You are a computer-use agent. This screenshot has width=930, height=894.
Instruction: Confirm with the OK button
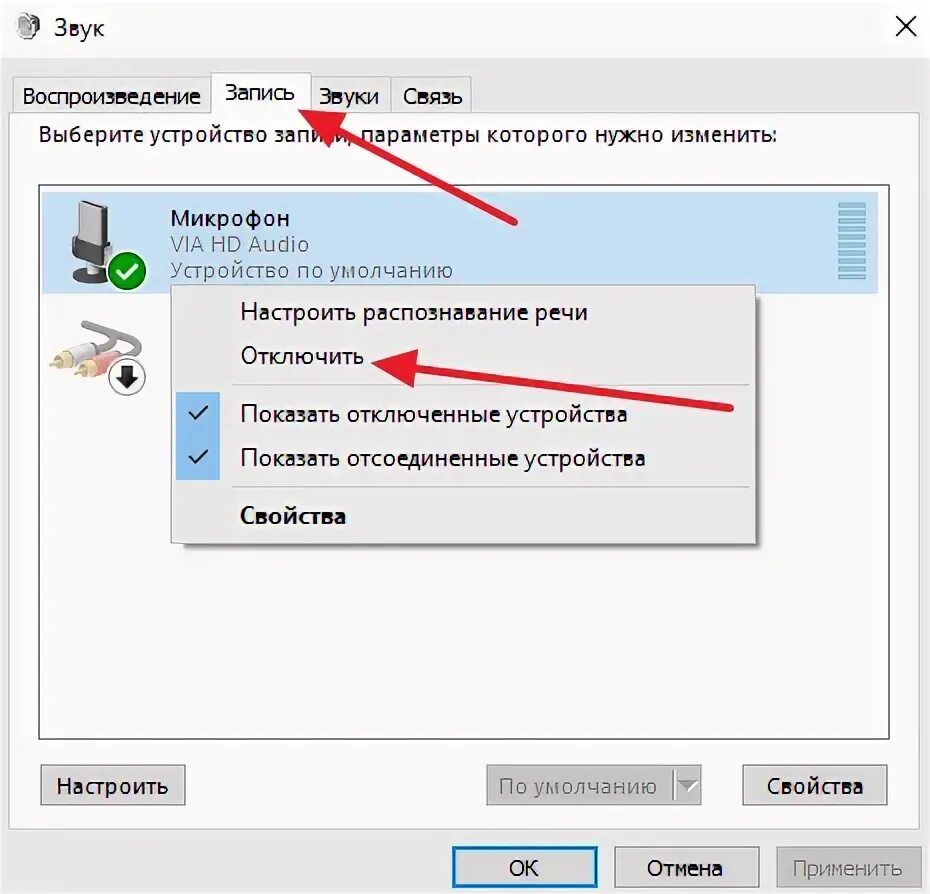coord(524,867)
